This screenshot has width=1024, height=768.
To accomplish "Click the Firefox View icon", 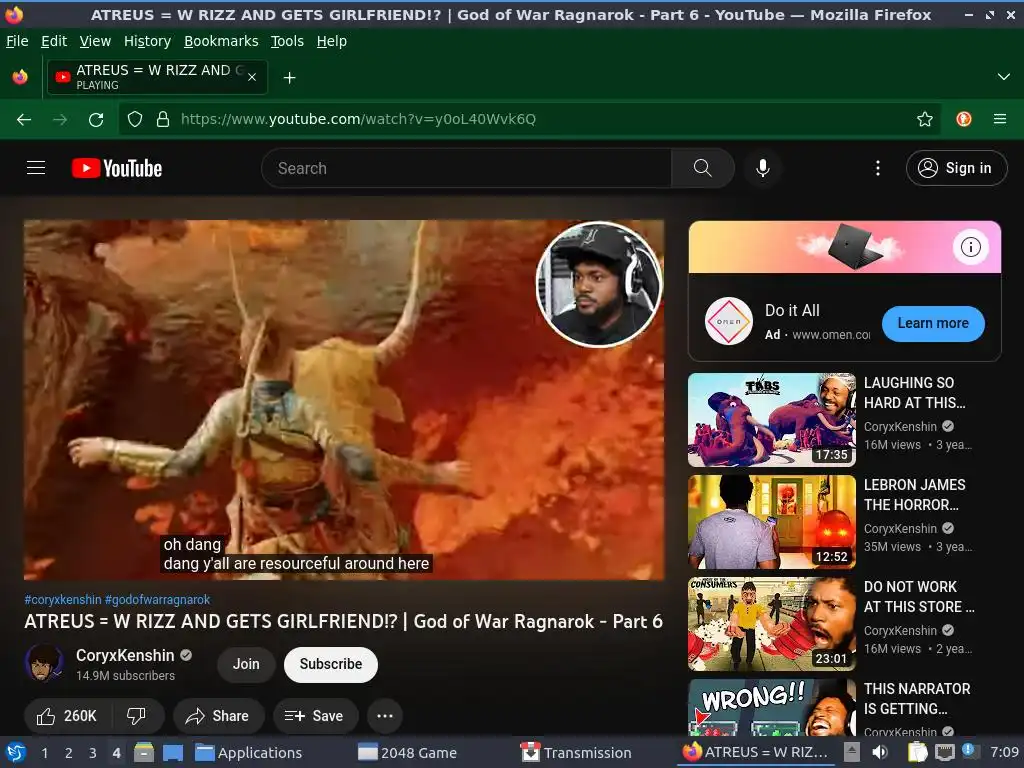I will click(x=20, y=77).
